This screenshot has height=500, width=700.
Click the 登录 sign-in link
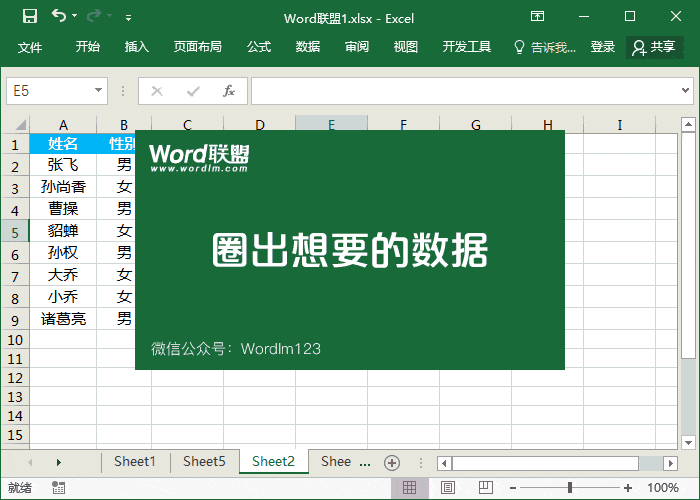[603, 46]
